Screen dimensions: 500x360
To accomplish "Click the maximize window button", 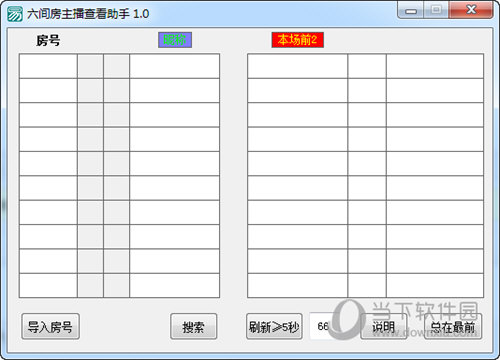I will [436, 10].
